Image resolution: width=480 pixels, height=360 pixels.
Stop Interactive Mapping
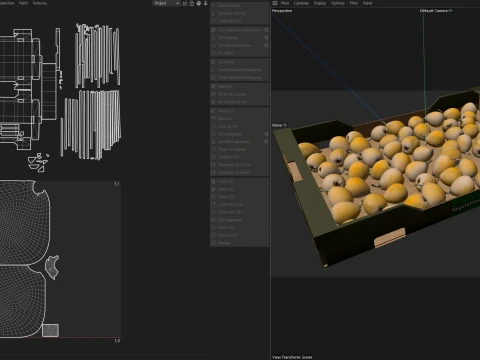pyautogui.click(x=240, y=77)
